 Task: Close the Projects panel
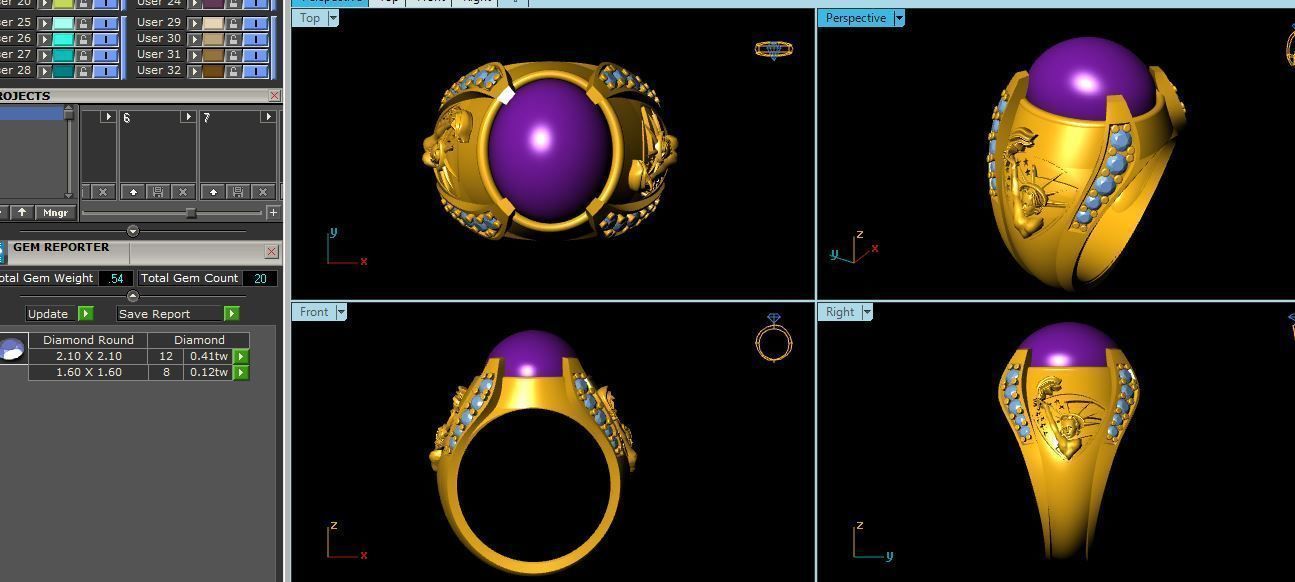pyautogui.click(x=274, y=96)
